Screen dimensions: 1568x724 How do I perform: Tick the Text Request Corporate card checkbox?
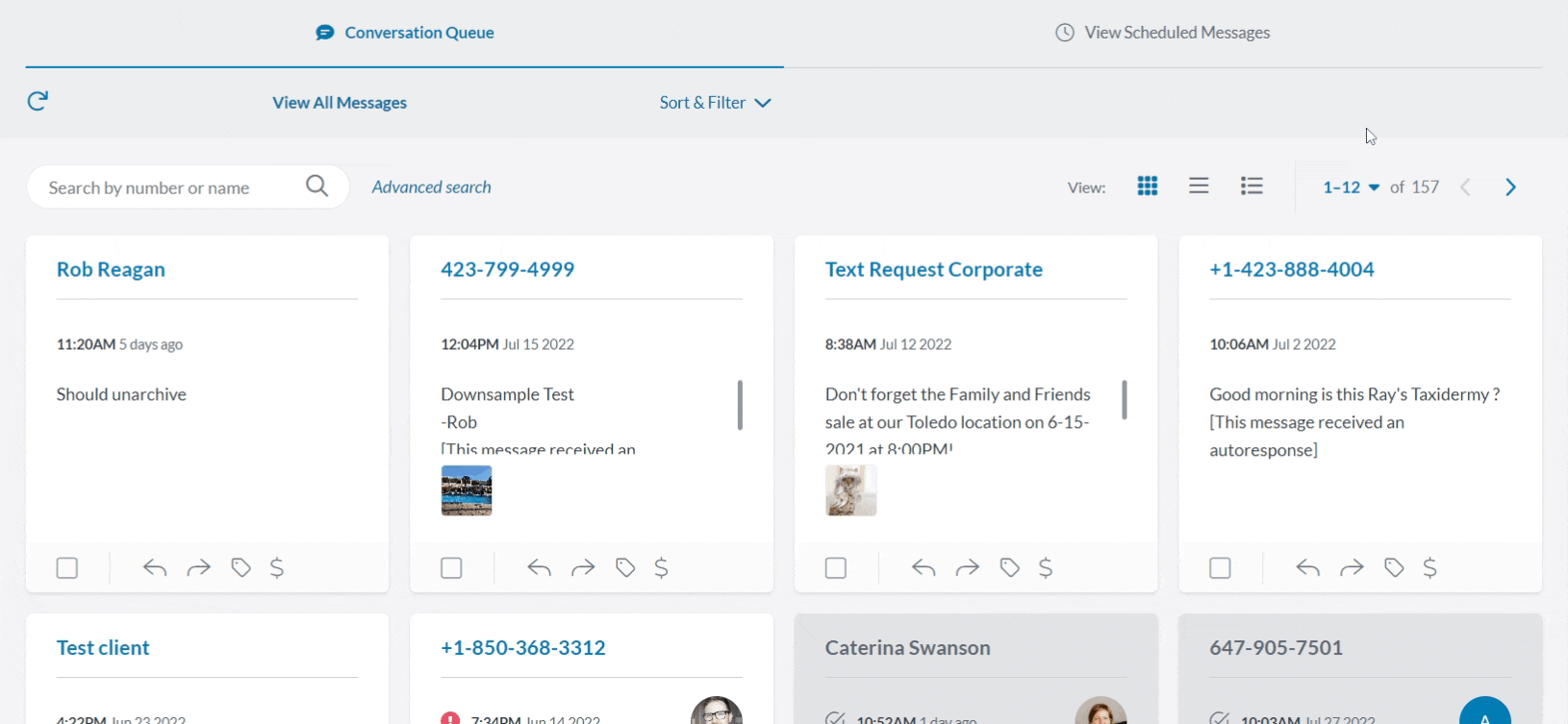point(836,568)
